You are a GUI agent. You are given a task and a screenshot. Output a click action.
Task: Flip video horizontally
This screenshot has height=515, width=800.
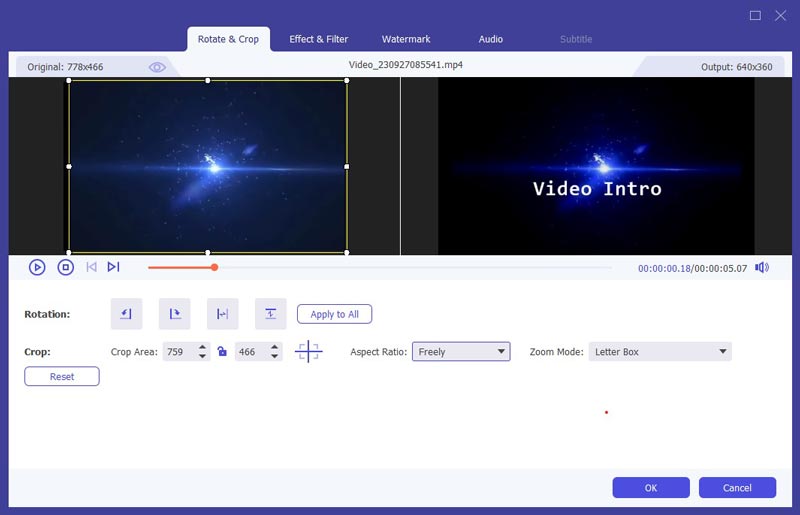pyautogui.click(x=222, y=314)
